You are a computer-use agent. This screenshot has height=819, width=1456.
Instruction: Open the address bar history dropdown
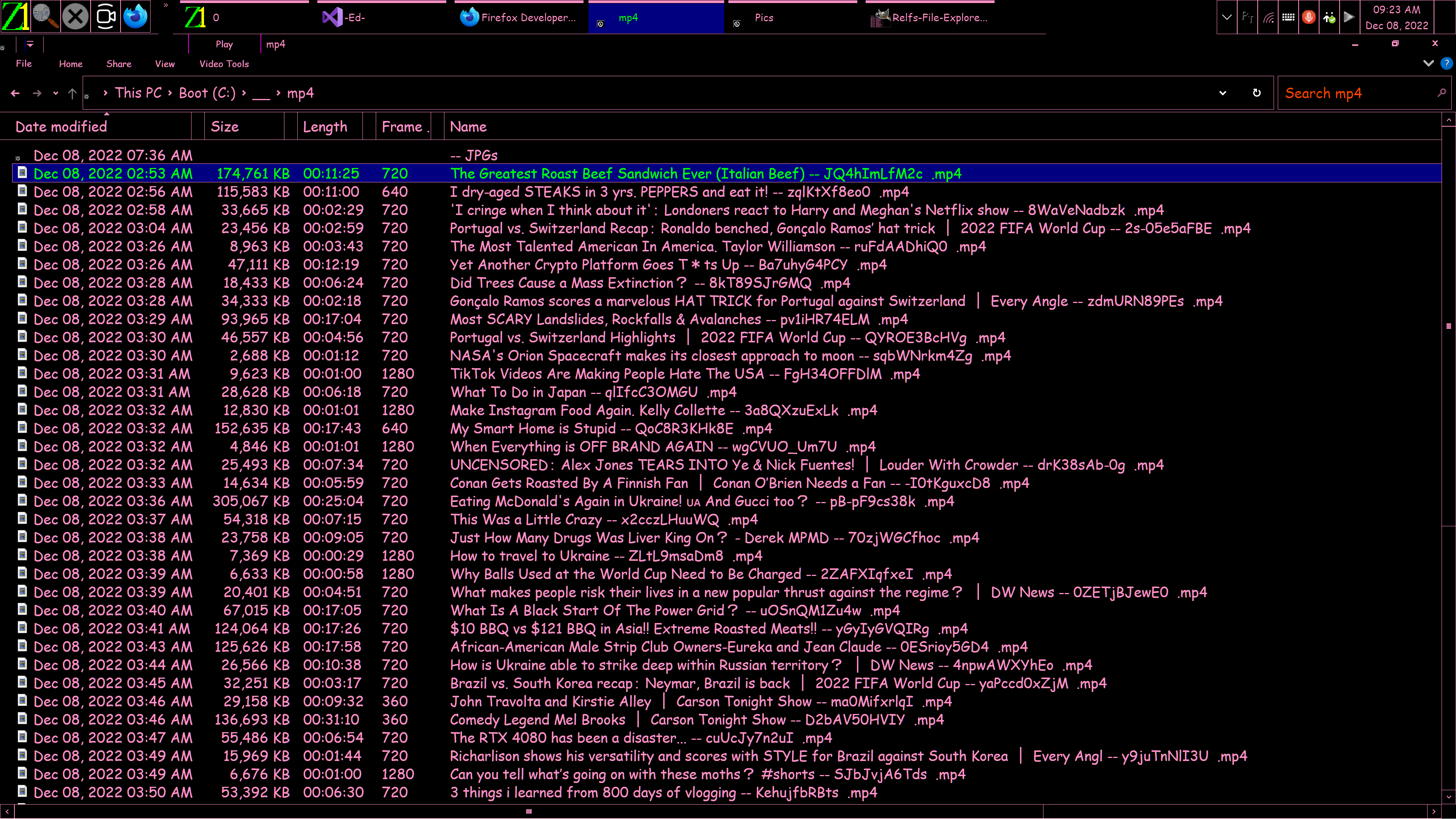[1222, 93]
